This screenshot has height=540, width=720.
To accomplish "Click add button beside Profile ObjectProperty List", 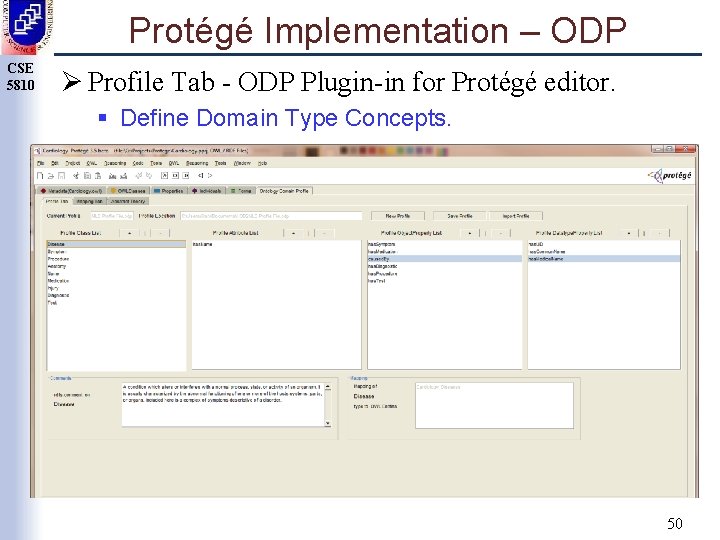I will 470,233.
